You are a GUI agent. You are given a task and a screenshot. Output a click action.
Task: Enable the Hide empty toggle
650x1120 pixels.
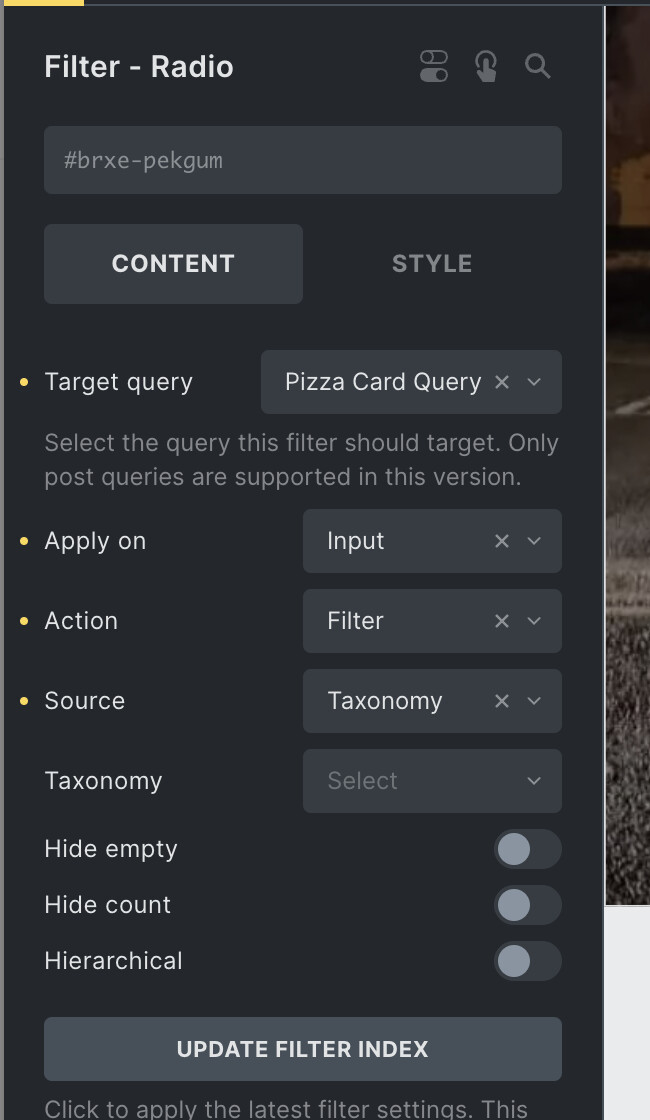(x=528, y=849)
